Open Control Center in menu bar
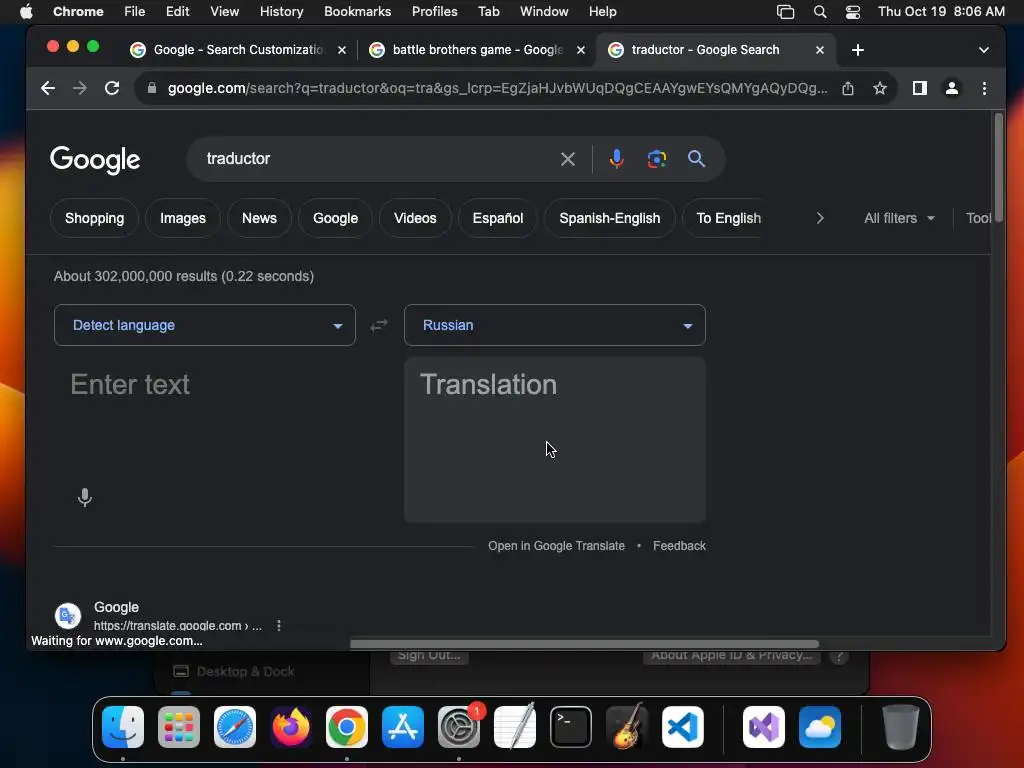 (852, 12)
